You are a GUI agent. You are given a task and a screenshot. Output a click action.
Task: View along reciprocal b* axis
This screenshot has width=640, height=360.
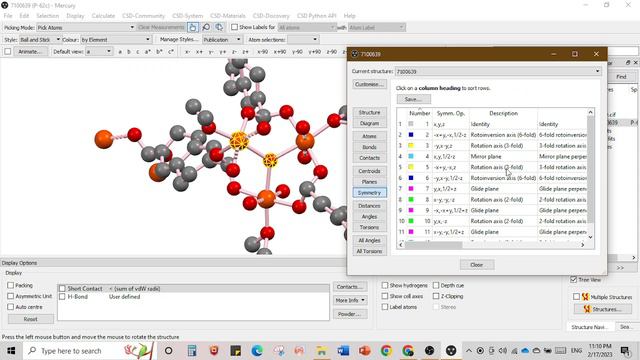coord(159,52)
